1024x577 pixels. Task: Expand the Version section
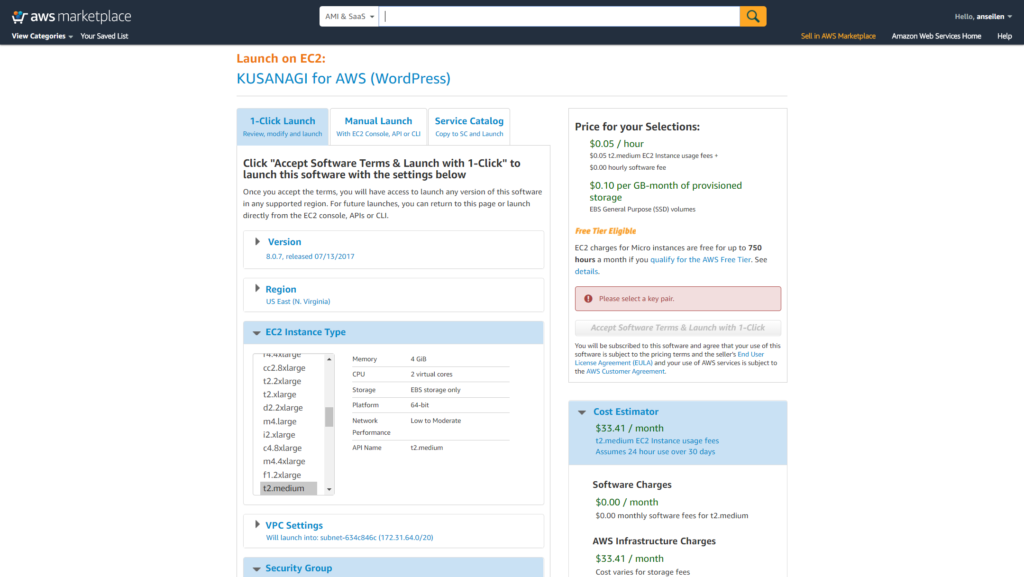(257, 242)
